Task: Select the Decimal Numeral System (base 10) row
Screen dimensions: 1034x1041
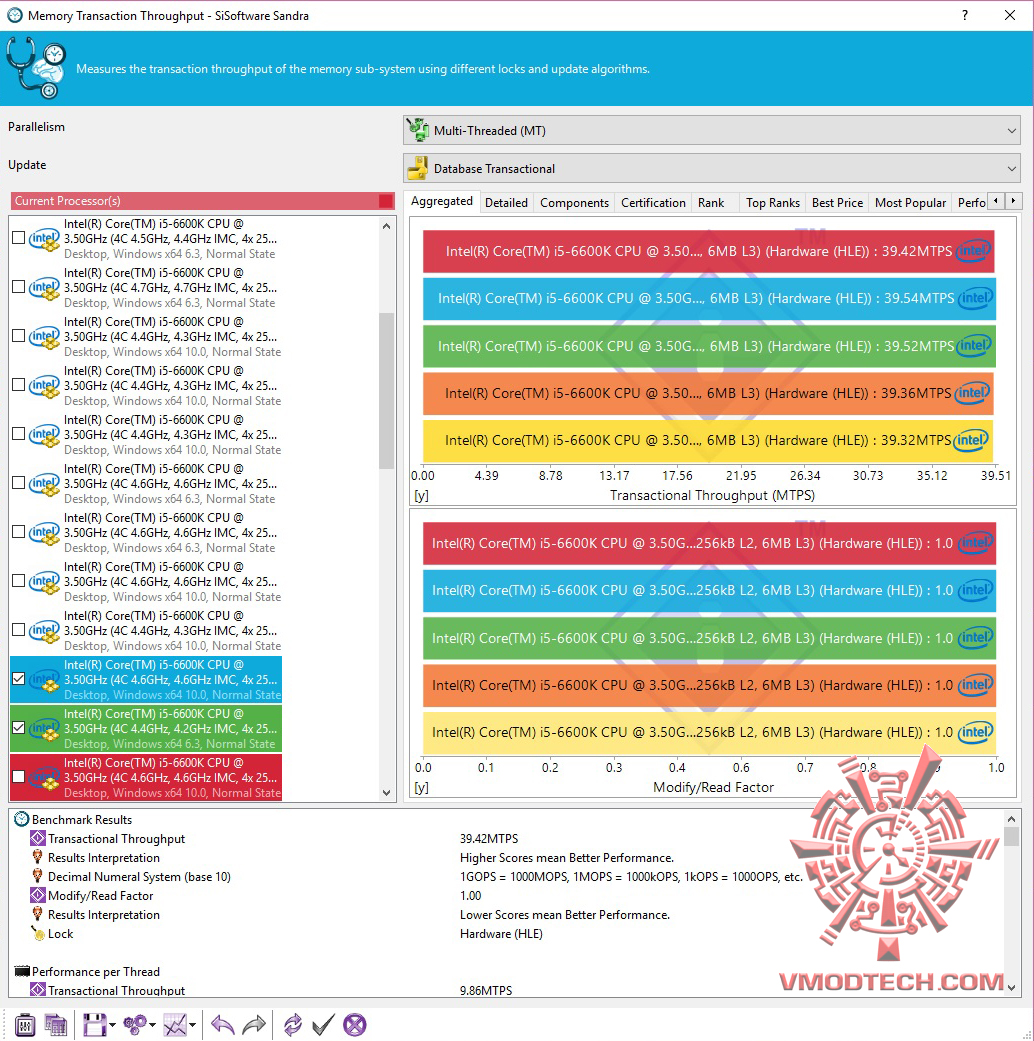Action: pyautogui.click(x=507, y=876)
